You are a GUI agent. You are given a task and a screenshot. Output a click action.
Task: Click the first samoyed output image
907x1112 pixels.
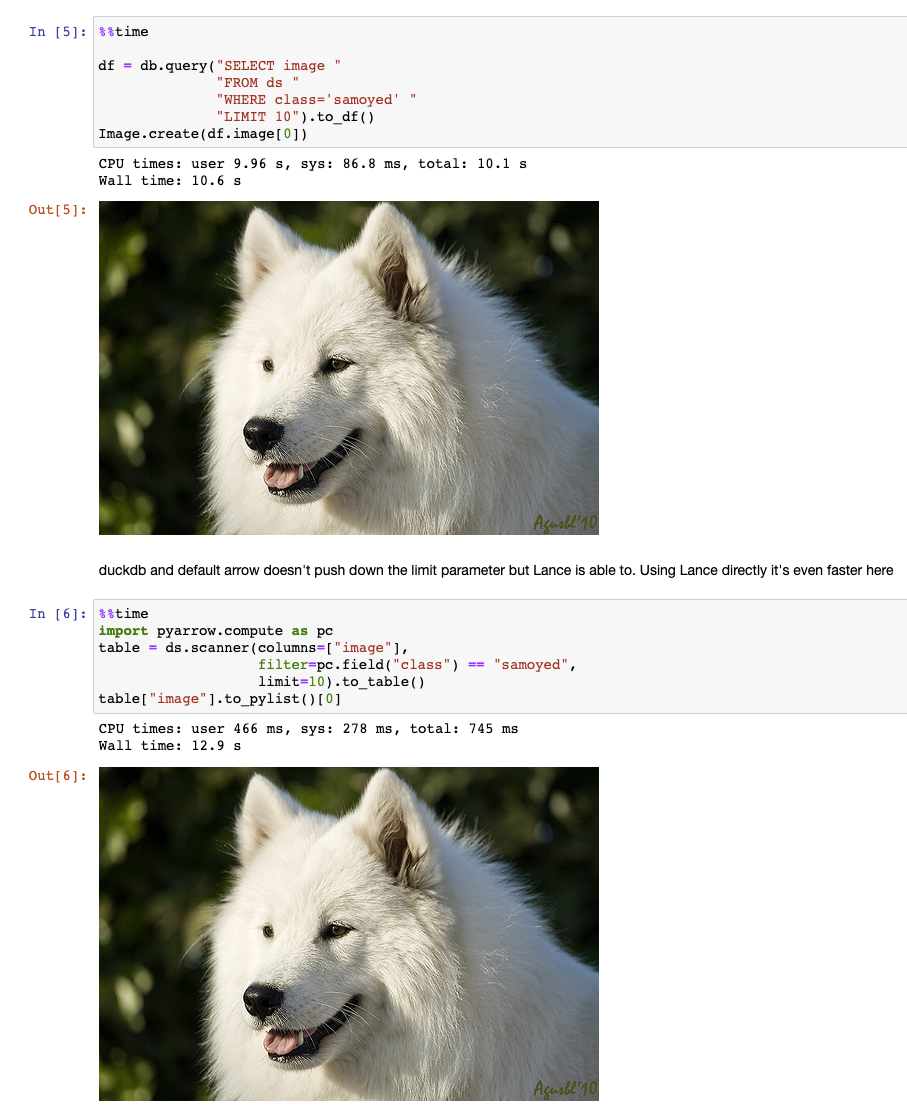(x=349, y=368)
